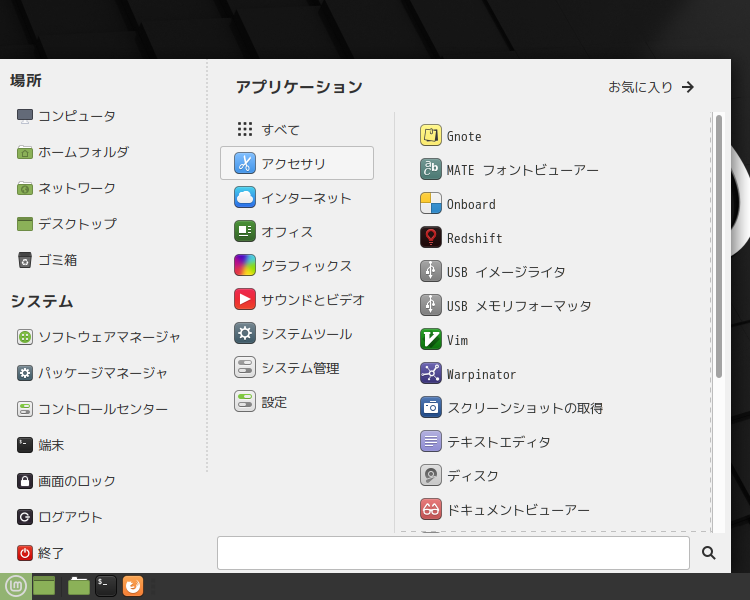Open the ディスク utility icon
The height and width of the screenshot is (600, 750).
click(x=430, y=475)
